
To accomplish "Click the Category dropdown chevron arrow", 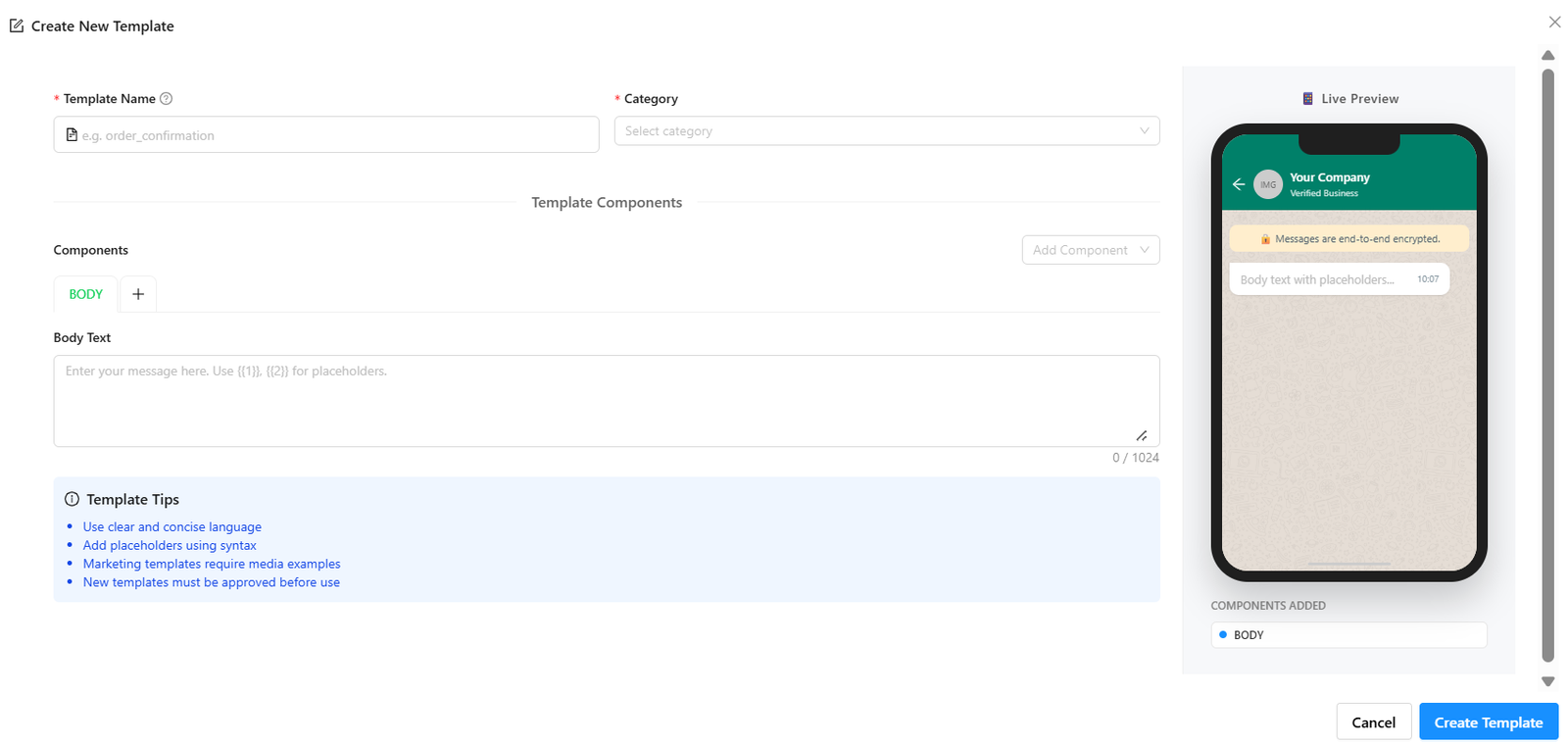I will coord(1144,131).
